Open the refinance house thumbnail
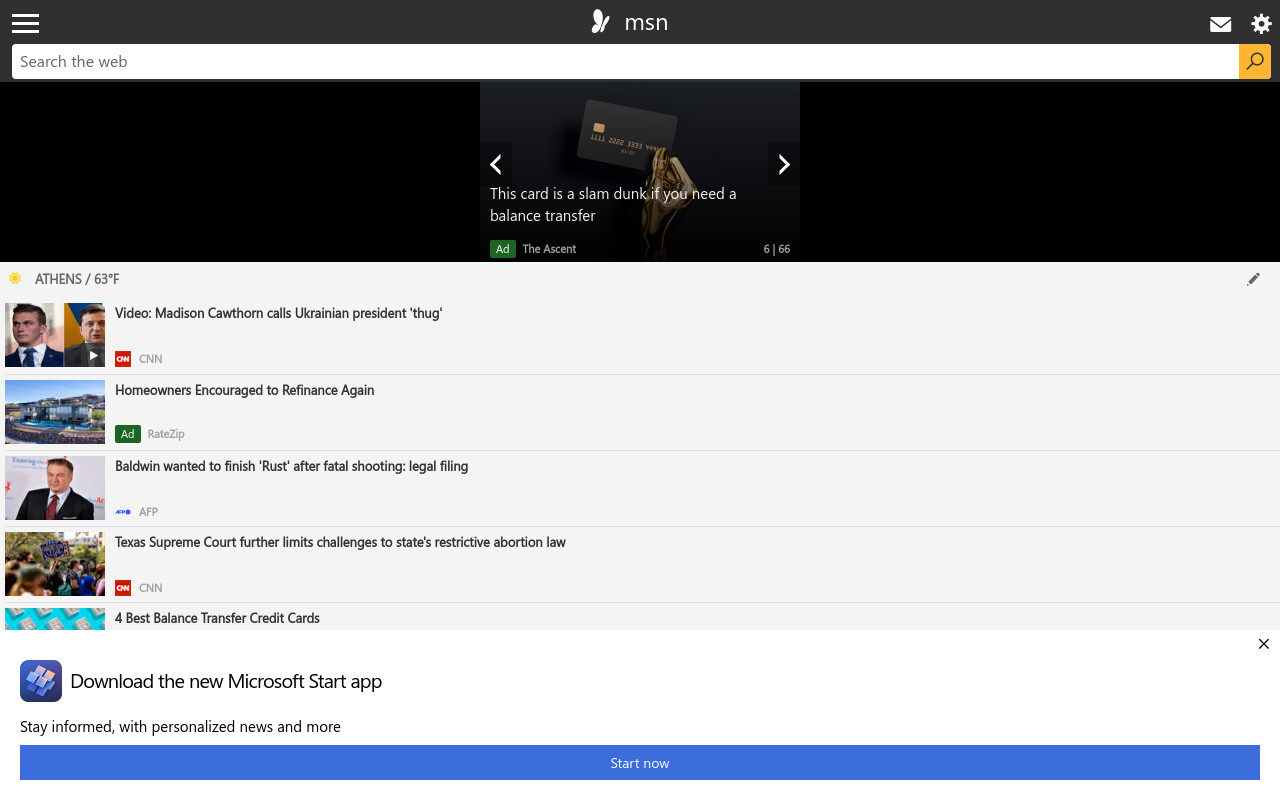The image size is (1280, 800). click(x=55, y=412)
